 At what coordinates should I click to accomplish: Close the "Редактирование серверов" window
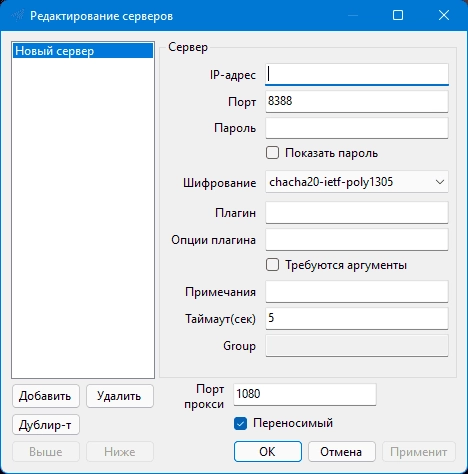(x=444, y=15)
